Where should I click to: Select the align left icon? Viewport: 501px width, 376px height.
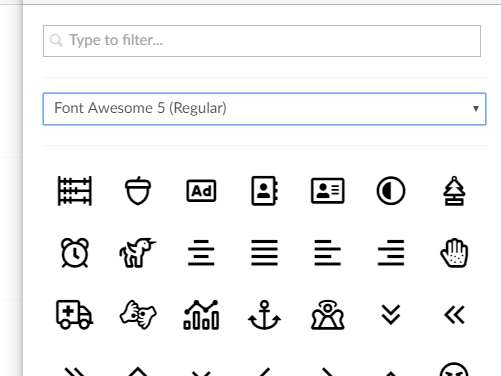(328, 253)
